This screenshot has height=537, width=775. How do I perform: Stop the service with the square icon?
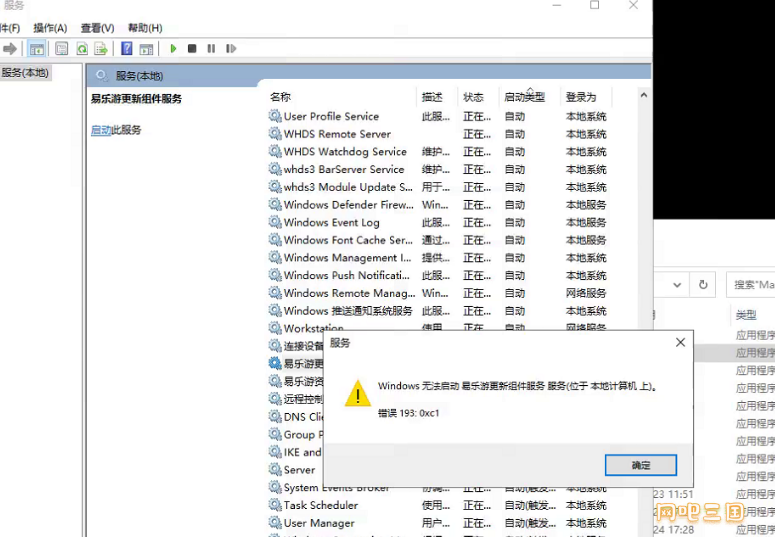pyautogui.click(x=192, y=48)
